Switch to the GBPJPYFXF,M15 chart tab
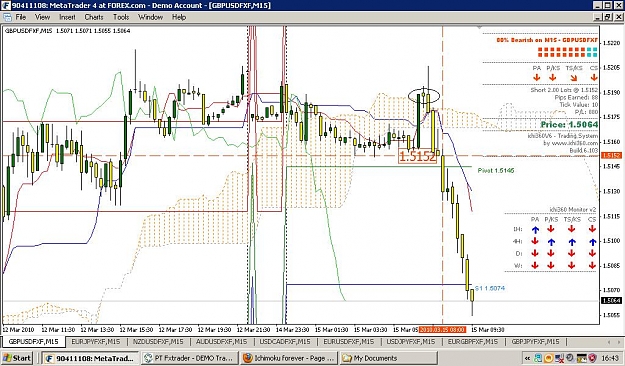 click(535, 342)
